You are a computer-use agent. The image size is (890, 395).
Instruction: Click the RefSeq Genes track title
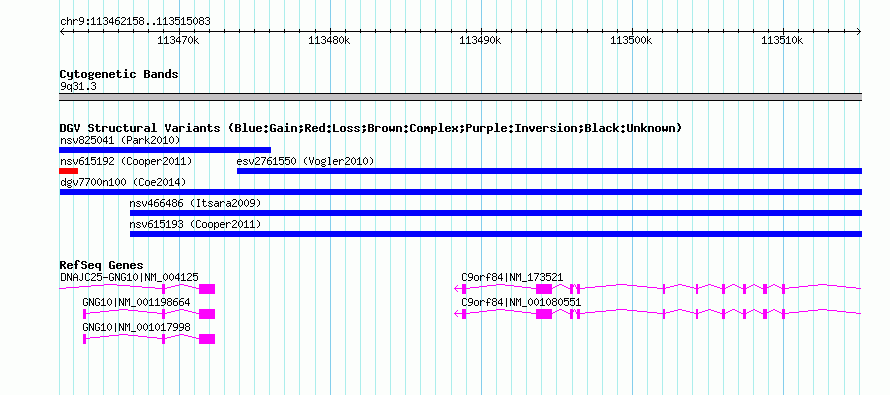[x=102, y=265]
